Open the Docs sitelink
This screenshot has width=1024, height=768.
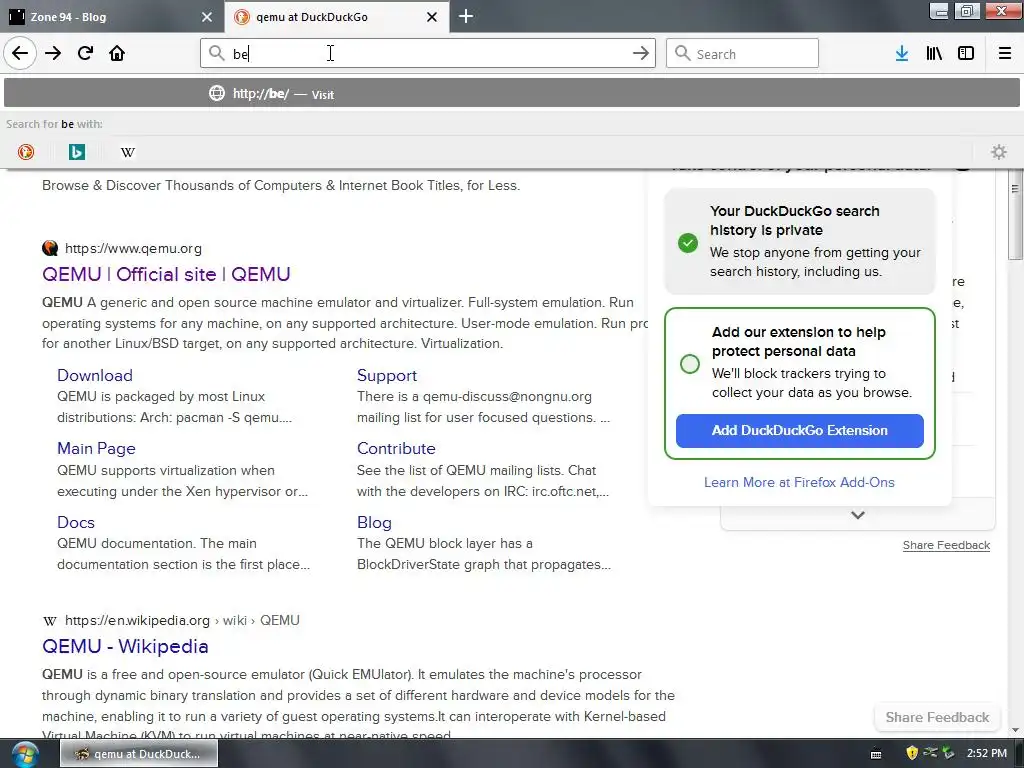pyautogui.click(x=76, y=522)
